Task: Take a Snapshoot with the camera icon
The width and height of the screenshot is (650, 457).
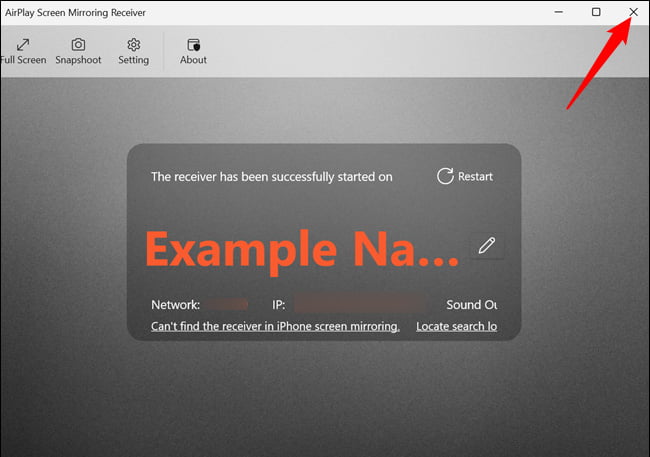Action: point(78,52)
